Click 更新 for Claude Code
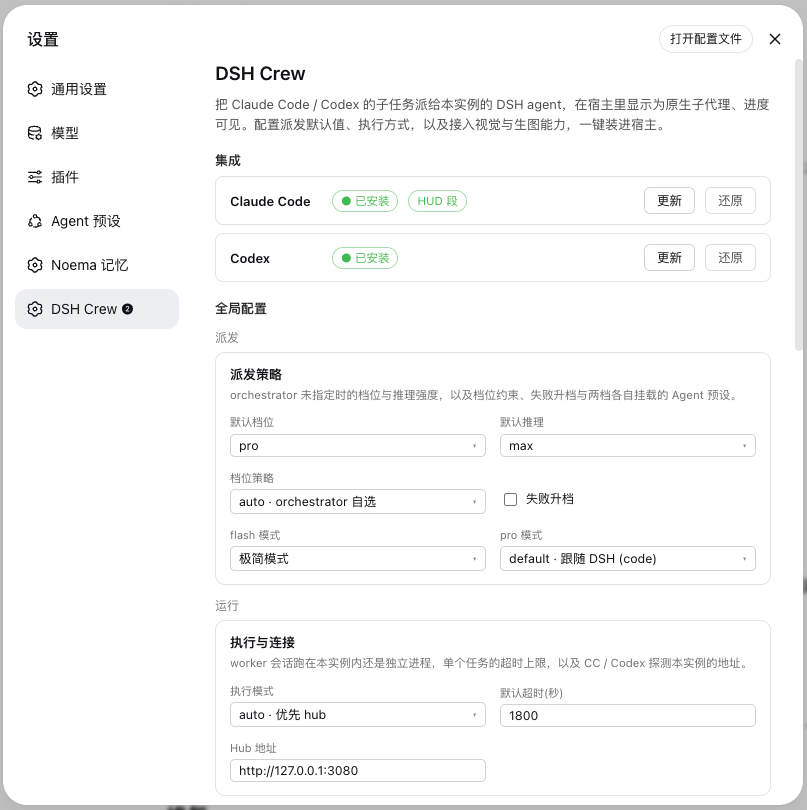This screenshot has width=807, height=810. coord(669,200)
